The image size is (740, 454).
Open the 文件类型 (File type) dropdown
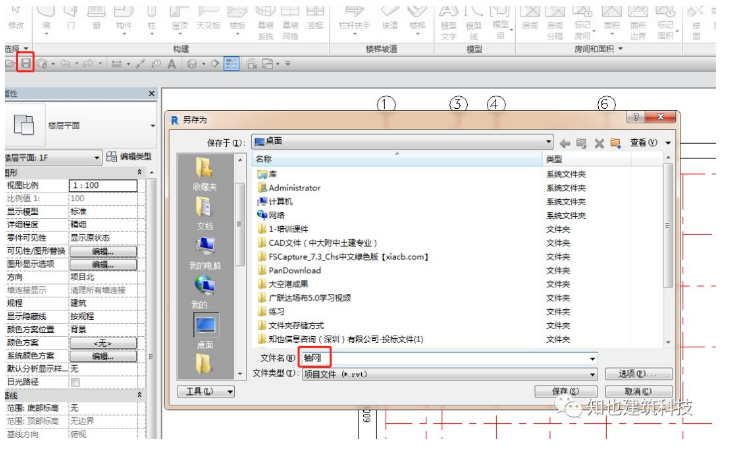click(449, 374)
